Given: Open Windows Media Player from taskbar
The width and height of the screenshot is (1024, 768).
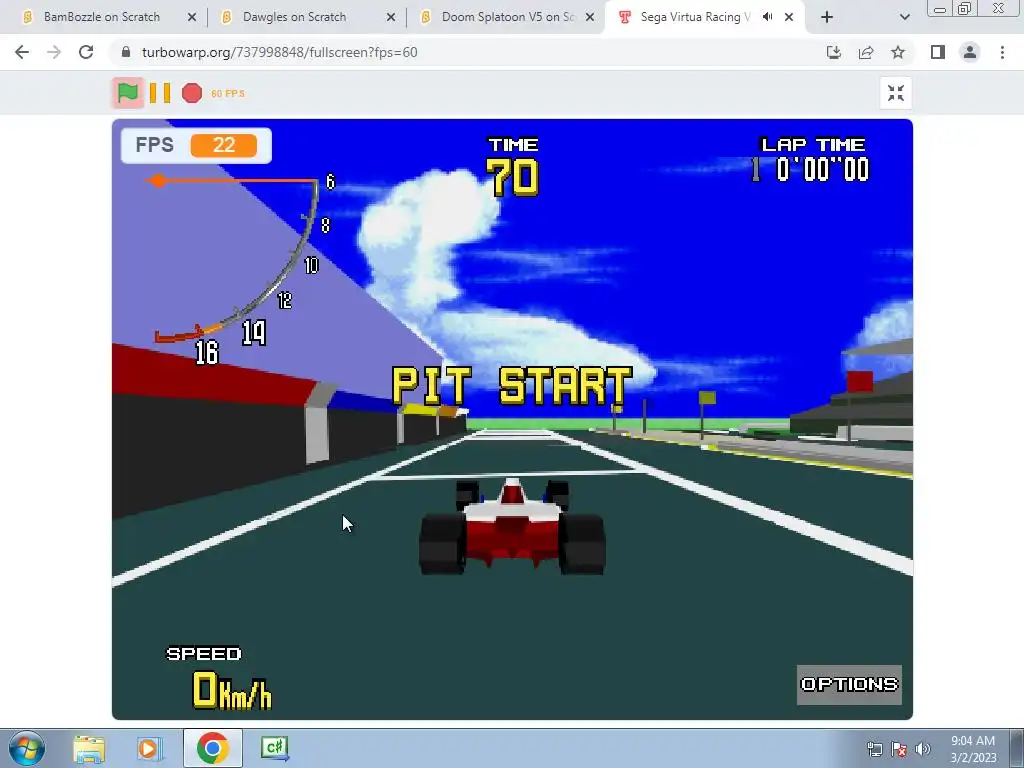Looking at the screenshot, I should point(150,748).
